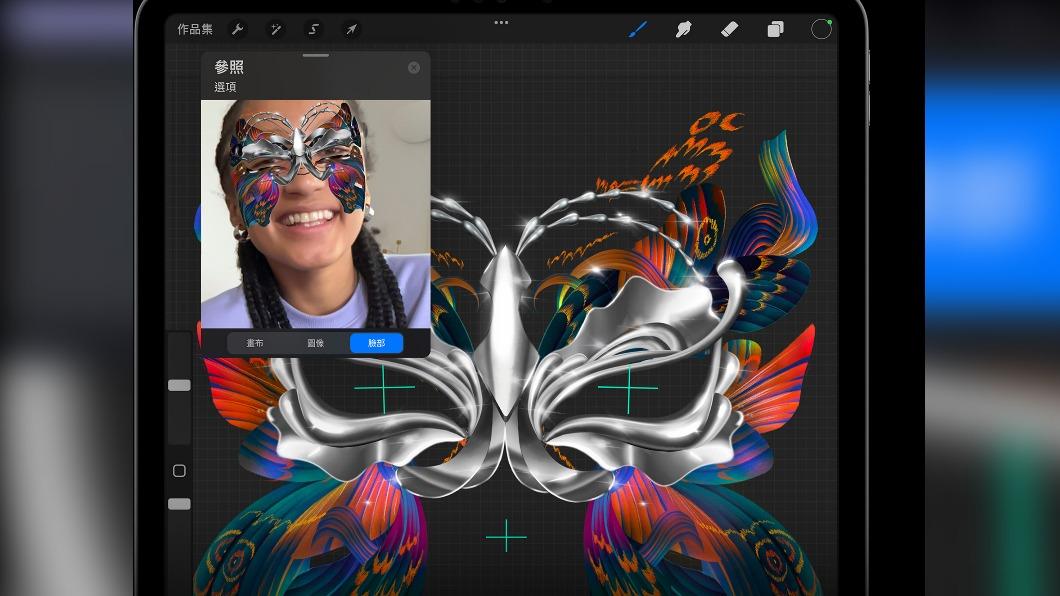1060x596 pixels.
Task: Select the Eraser tool
Action: pyautogui.click(x=729, y=29)
